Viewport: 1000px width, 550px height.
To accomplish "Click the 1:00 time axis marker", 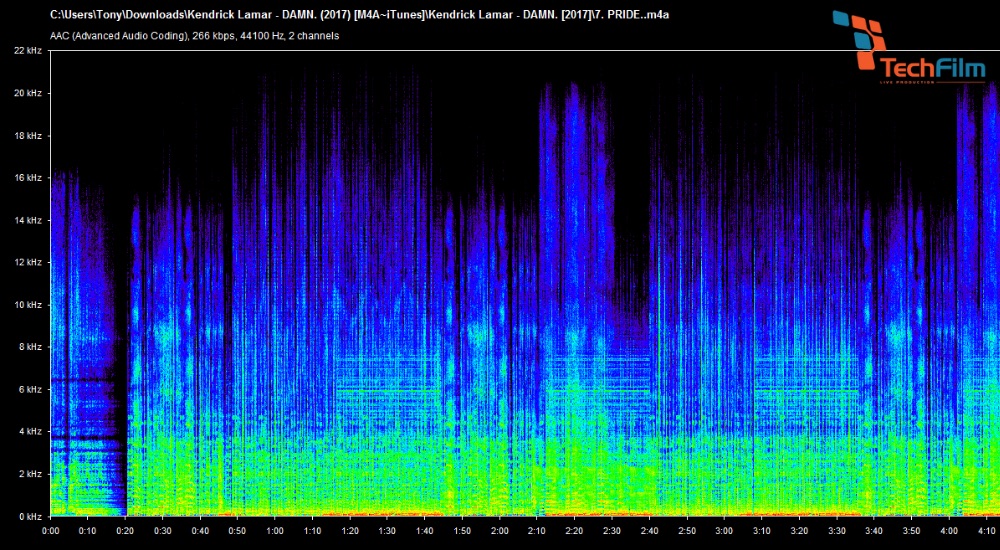I will 275,531.
